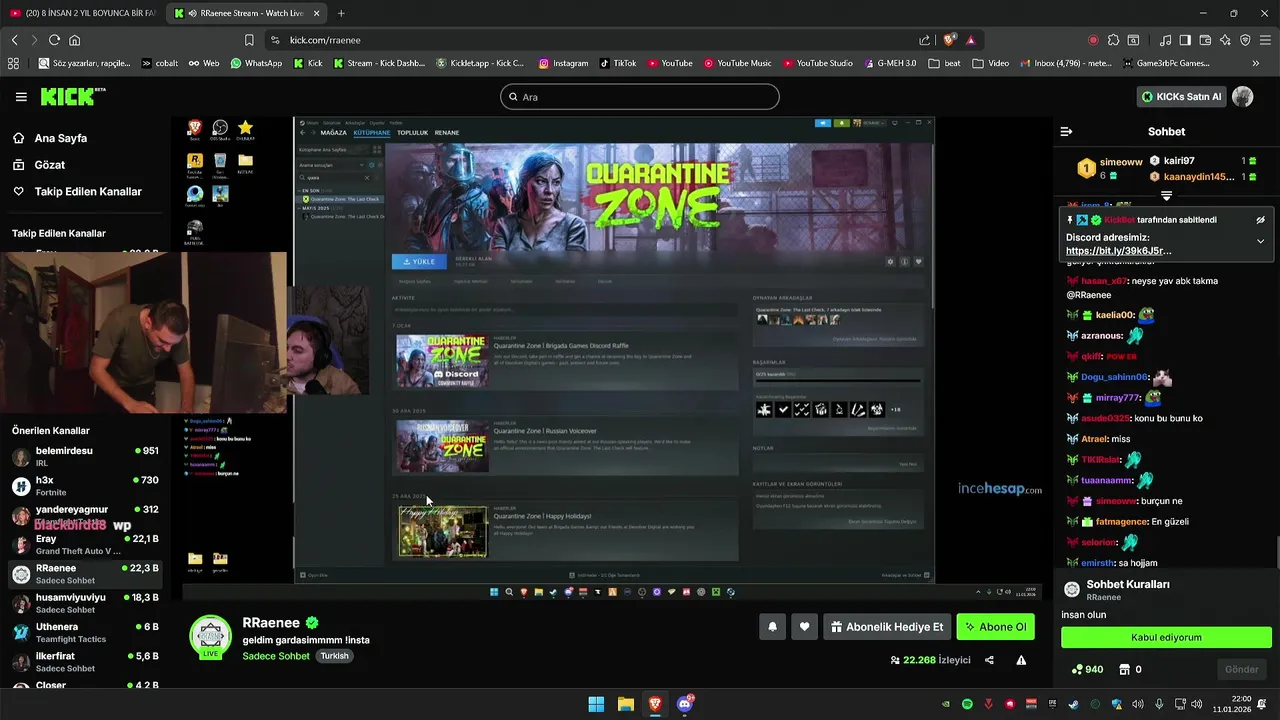Open h3x Fortnite channel
Viewport: 1280px width, 720px height.
coord(84,486)
